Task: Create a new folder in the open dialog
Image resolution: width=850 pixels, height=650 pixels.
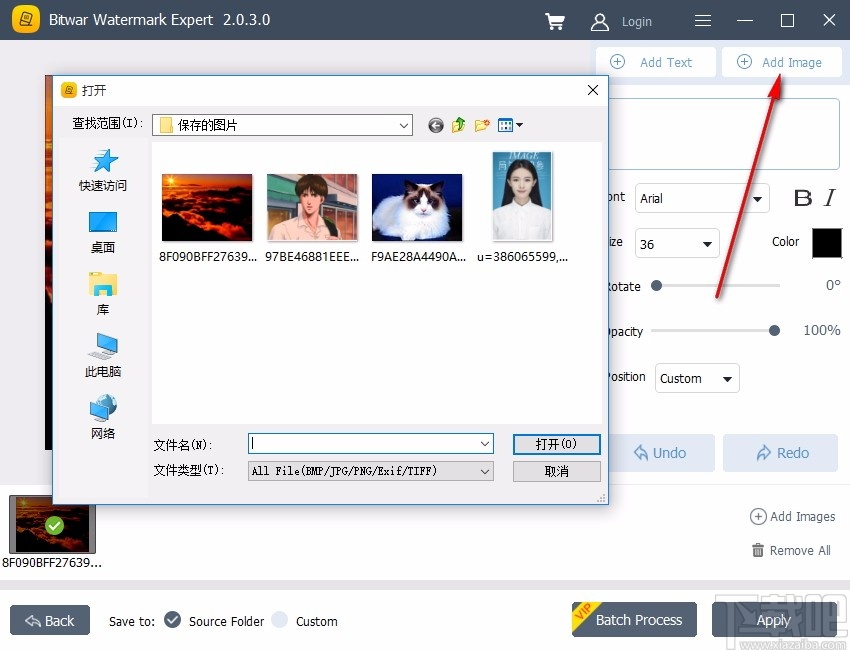Action: point(482,125)
